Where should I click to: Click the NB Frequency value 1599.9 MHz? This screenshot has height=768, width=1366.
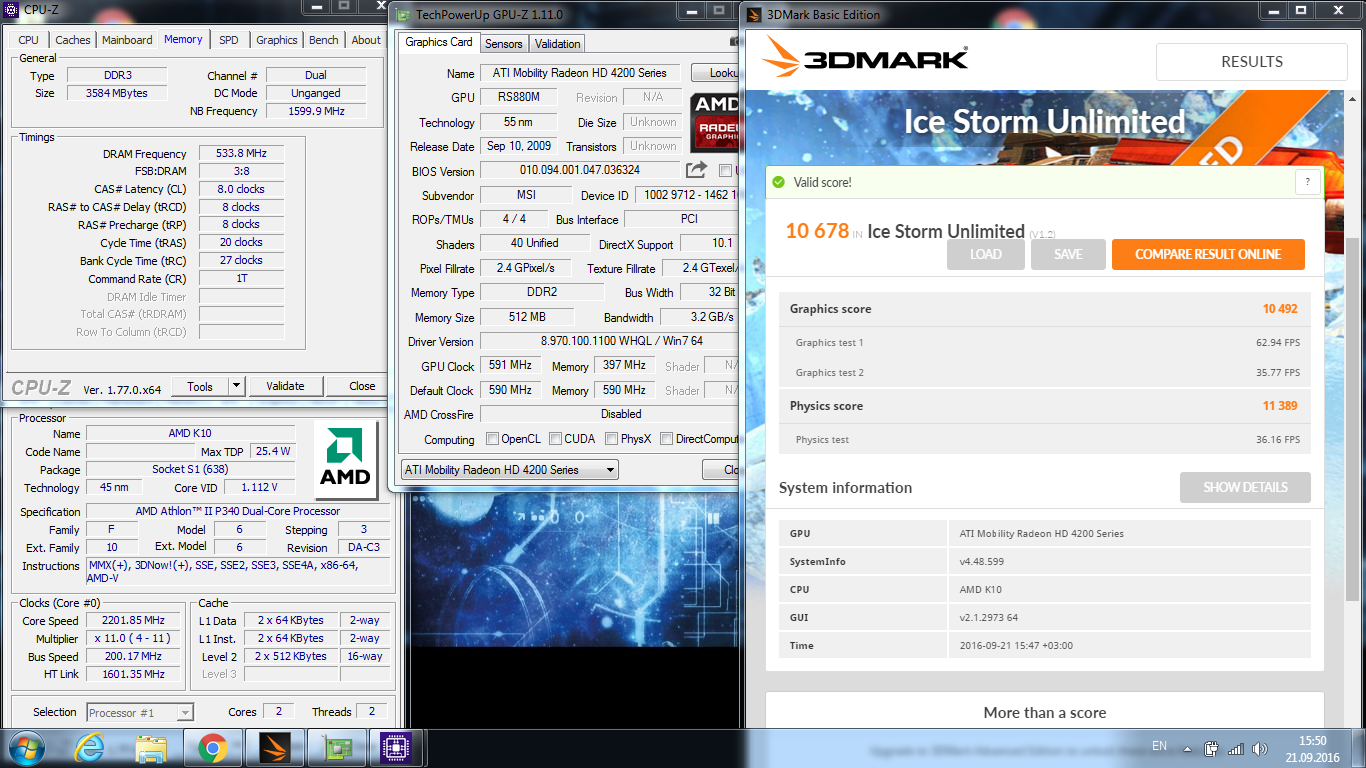tap(316, 111)
